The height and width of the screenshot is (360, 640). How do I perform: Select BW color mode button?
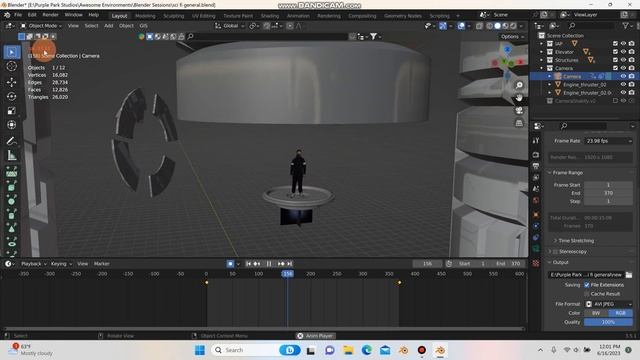click(x=596, y=313)
